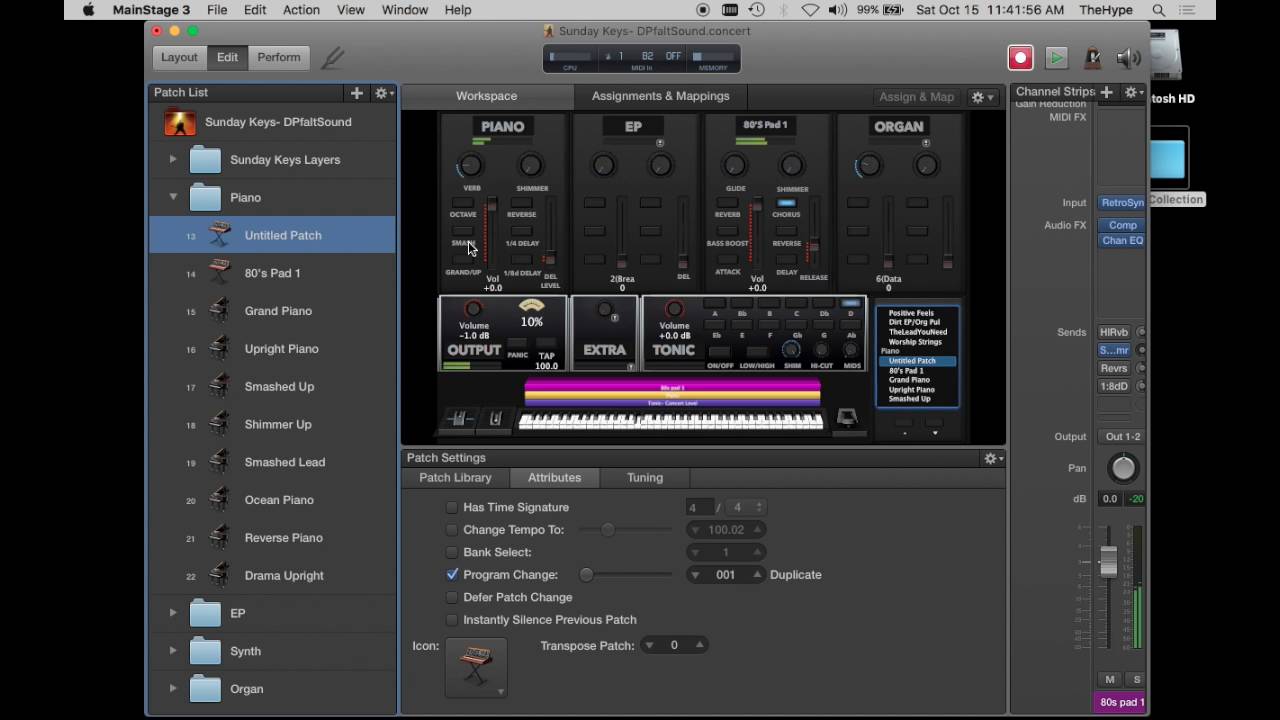Solo the 80s pad 1 channel strip
1280x720 pixels.
[1137, 680]
